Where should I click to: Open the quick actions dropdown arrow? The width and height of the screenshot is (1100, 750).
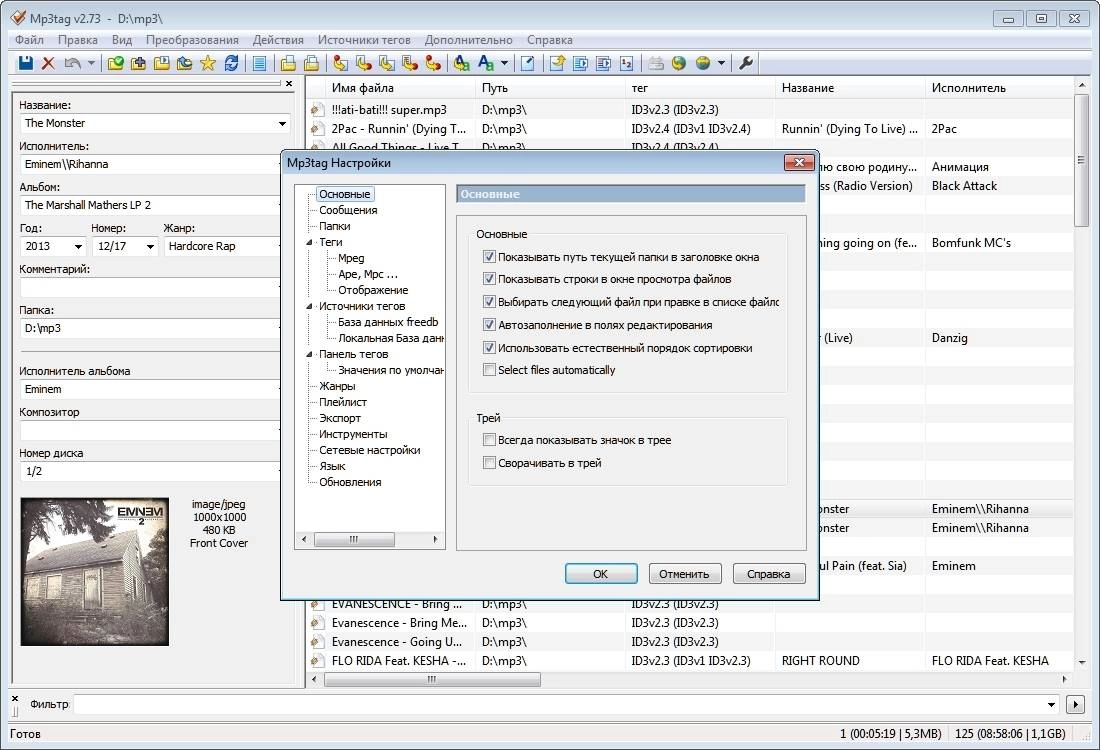coord(504,63)
